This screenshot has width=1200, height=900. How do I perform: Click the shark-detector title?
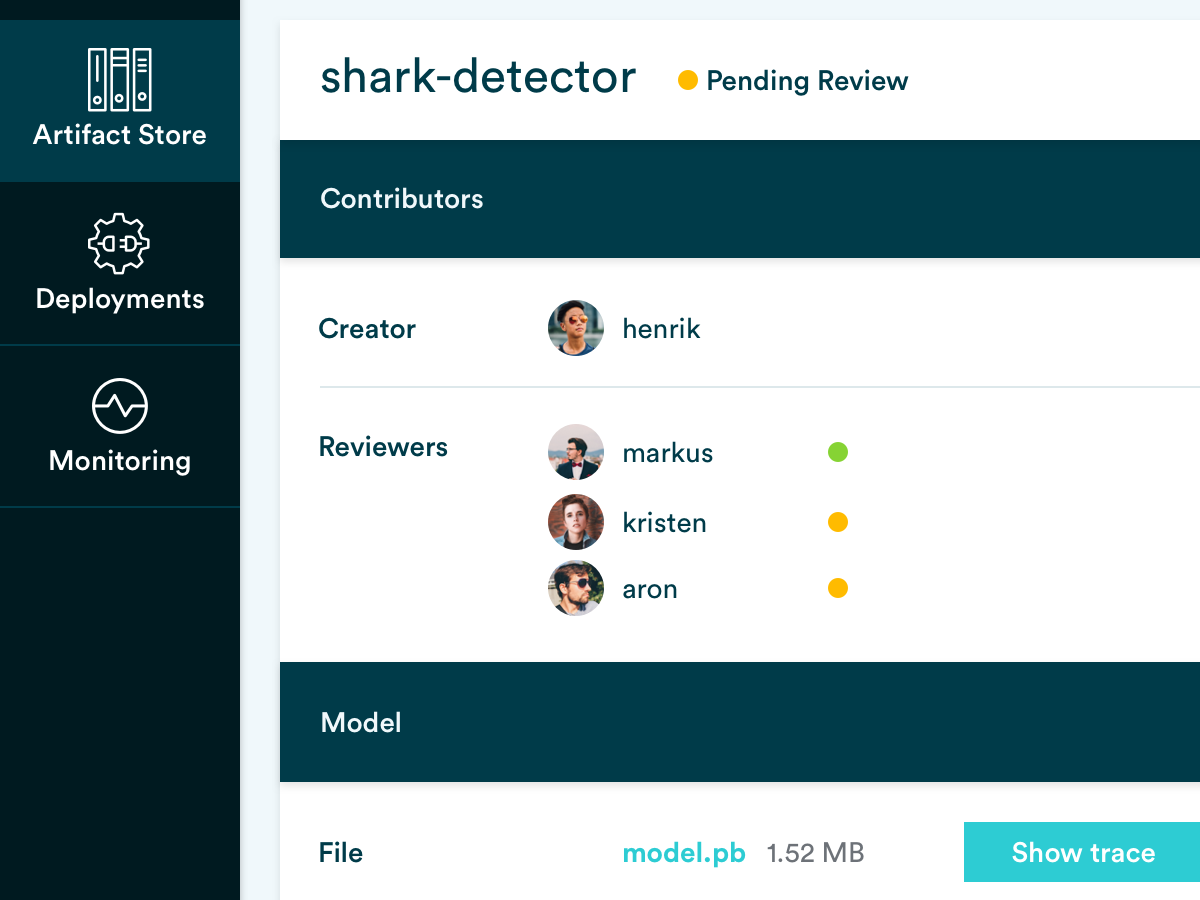point(478,78)
